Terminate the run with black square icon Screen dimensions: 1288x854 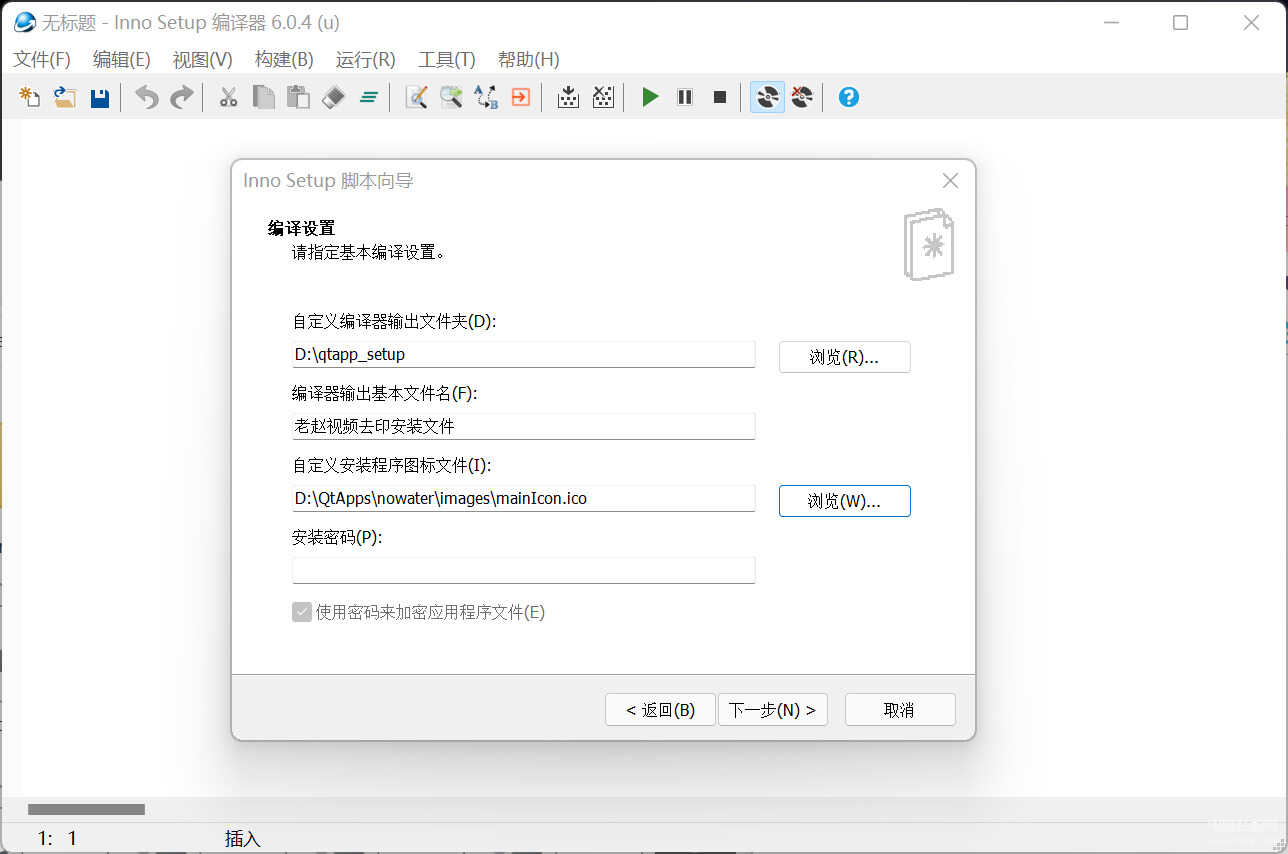point(720,97)
